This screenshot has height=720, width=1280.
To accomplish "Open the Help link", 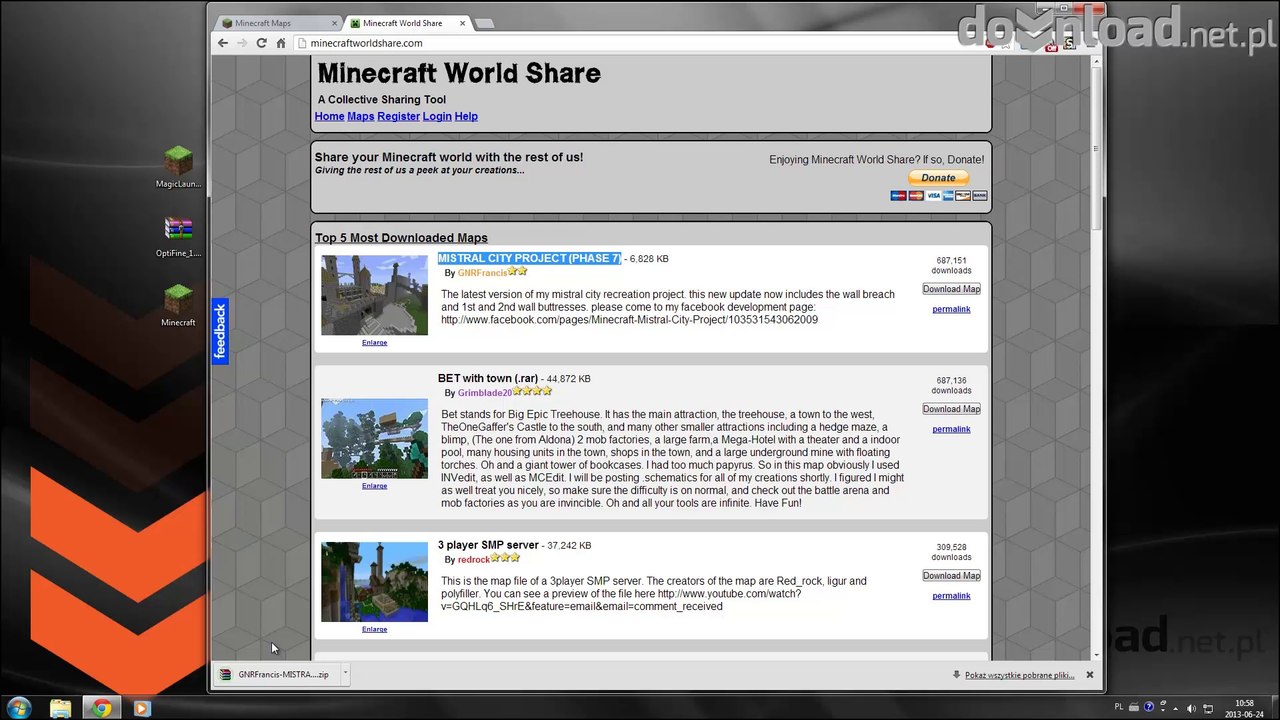I will tap(466, 116).
